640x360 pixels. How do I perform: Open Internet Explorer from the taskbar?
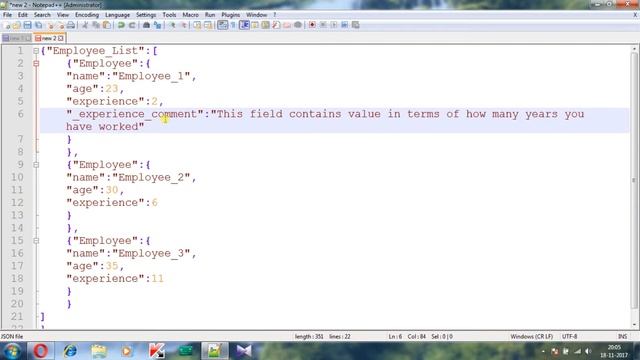click(70, 351)
